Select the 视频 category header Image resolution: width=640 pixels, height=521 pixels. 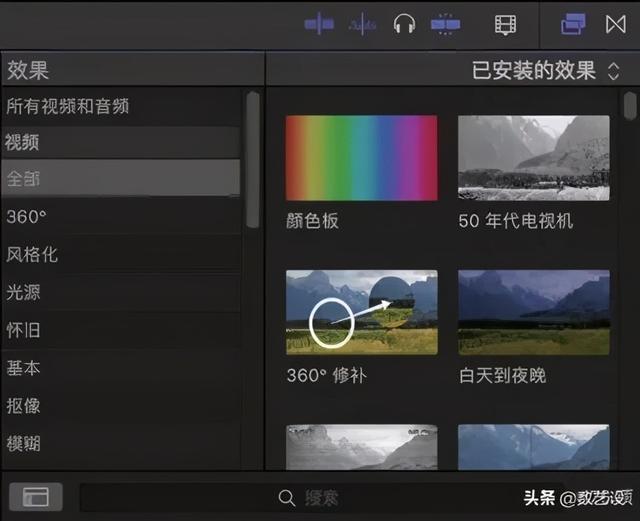click(121, 142)
